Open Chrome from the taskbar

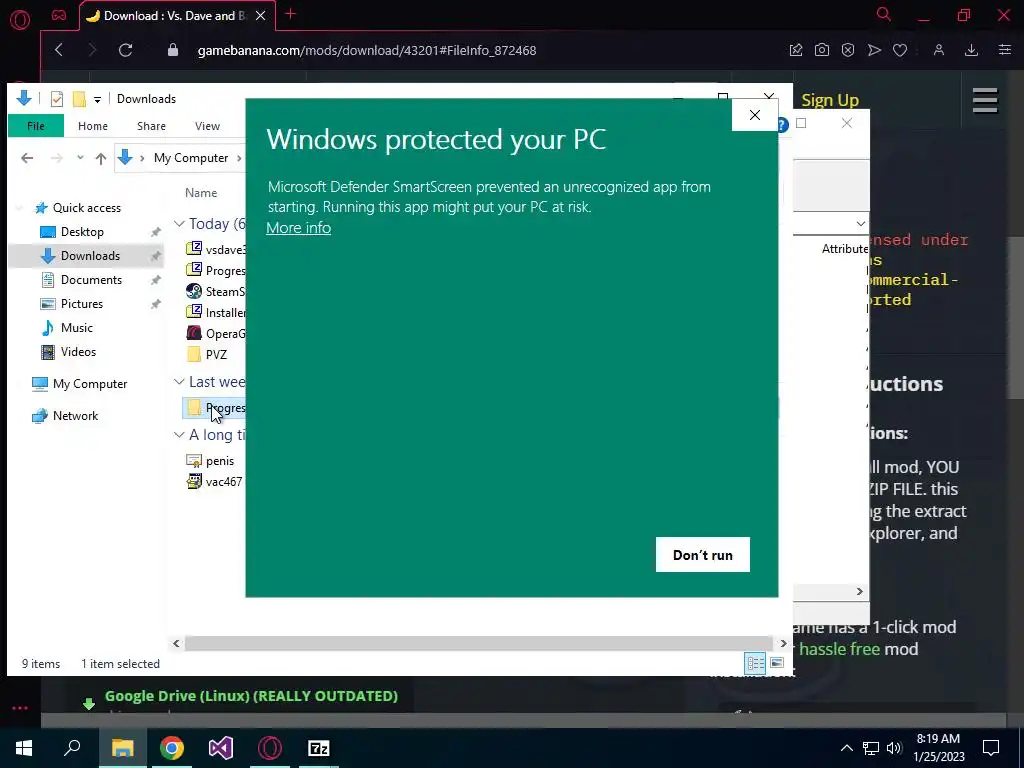172,748
